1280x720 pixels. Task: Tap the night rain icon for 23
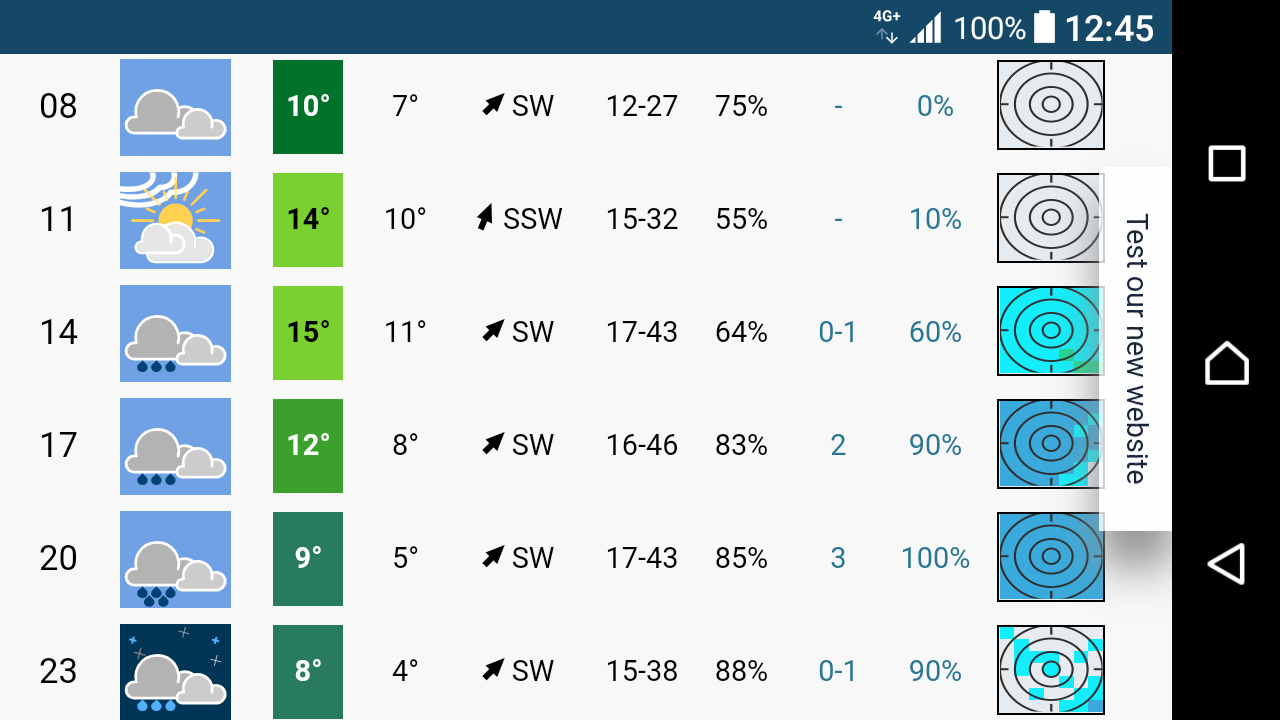pos(175,671)
